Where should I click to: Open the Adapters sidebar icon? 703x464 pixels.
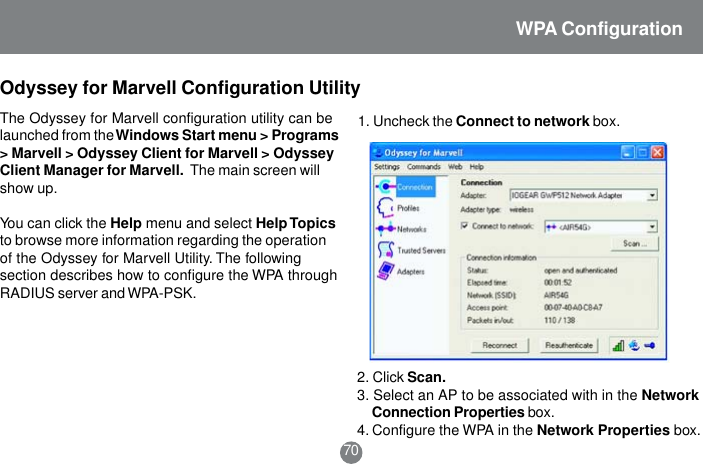coord(386,271)
